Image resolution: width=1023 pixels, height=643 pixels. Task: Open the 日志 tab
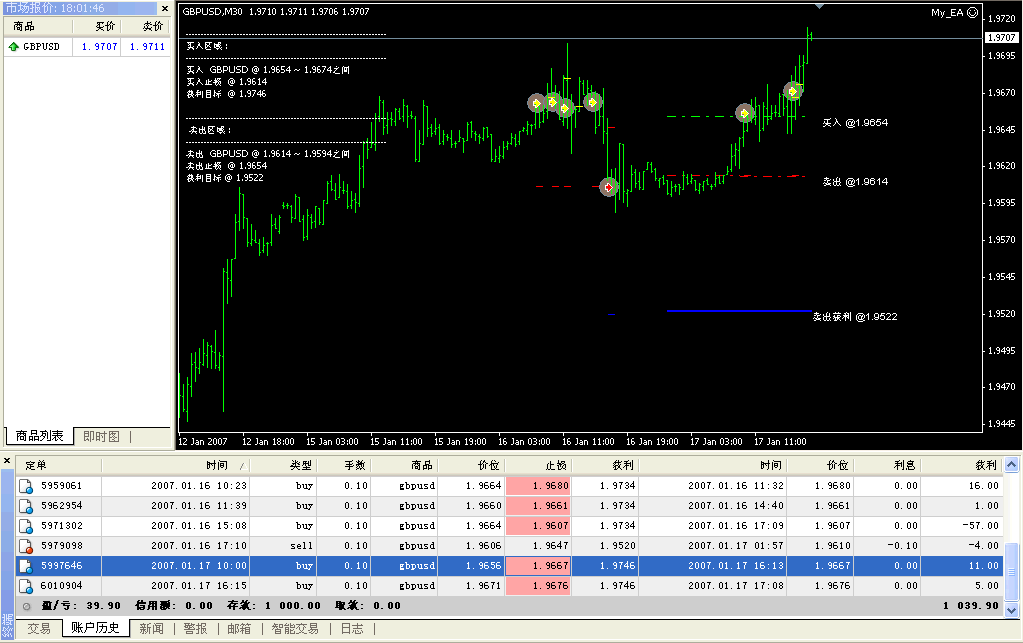click(x=352, y=629)
